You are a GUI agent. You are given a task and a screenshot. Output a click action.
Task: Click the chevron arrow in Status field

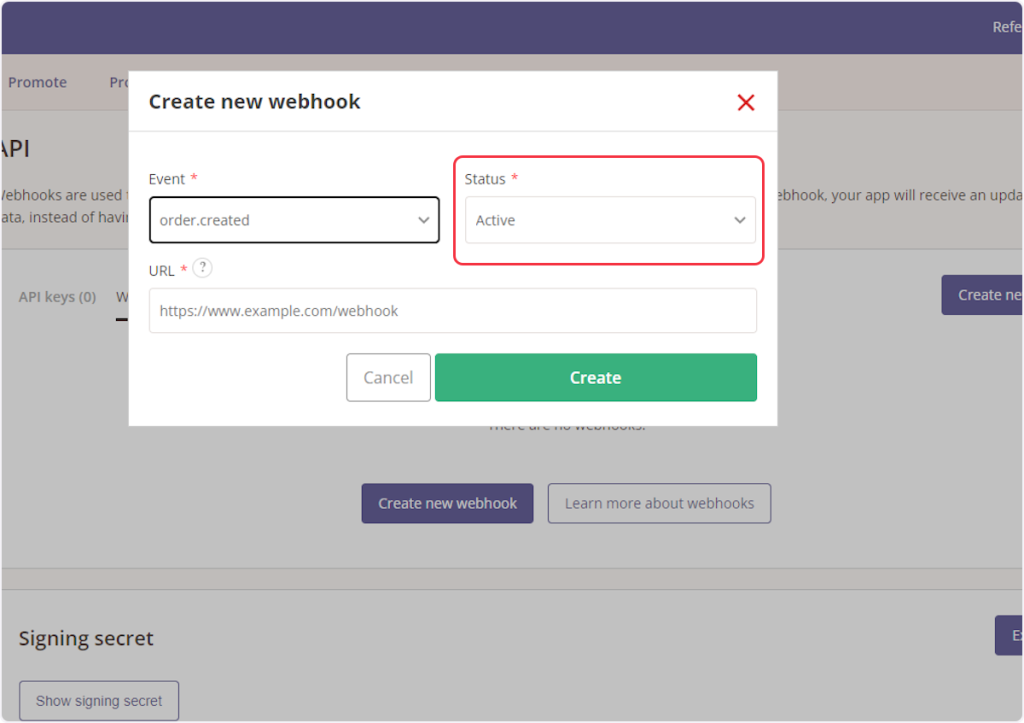tap(740, 220)
